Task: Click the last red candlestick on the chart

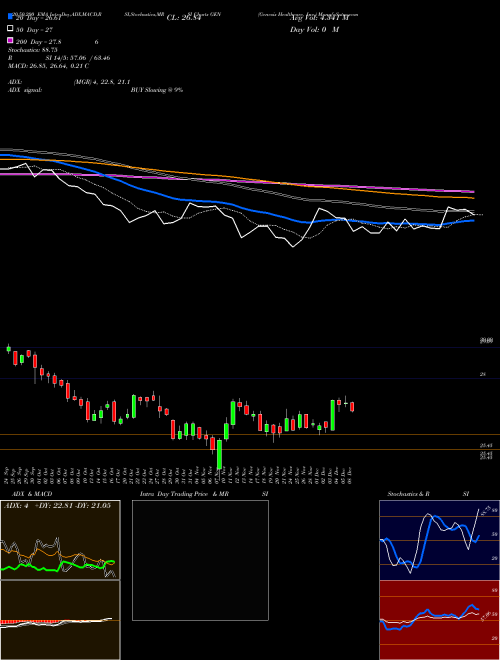Action: pos(352,407)
